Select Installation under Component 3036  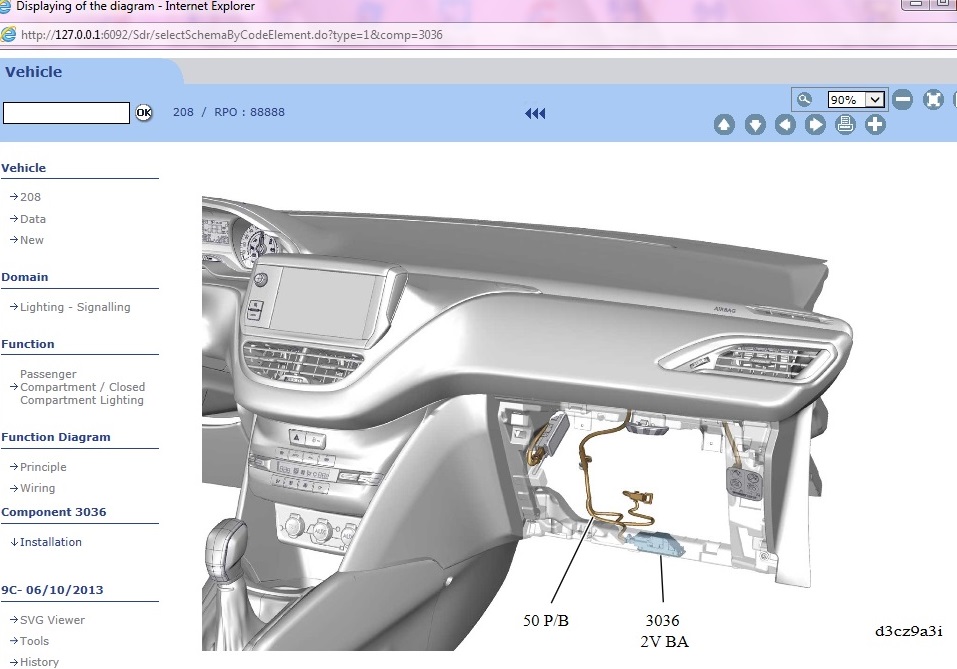pos(51,542)
